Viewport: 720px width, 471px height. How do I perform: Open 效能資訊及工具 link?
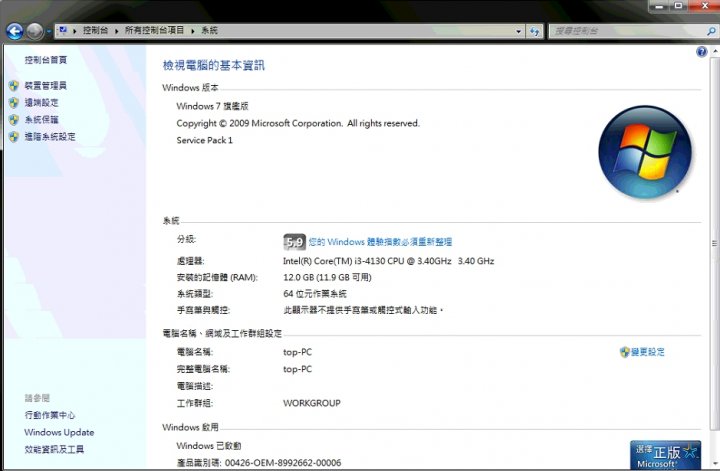(54, 449)
